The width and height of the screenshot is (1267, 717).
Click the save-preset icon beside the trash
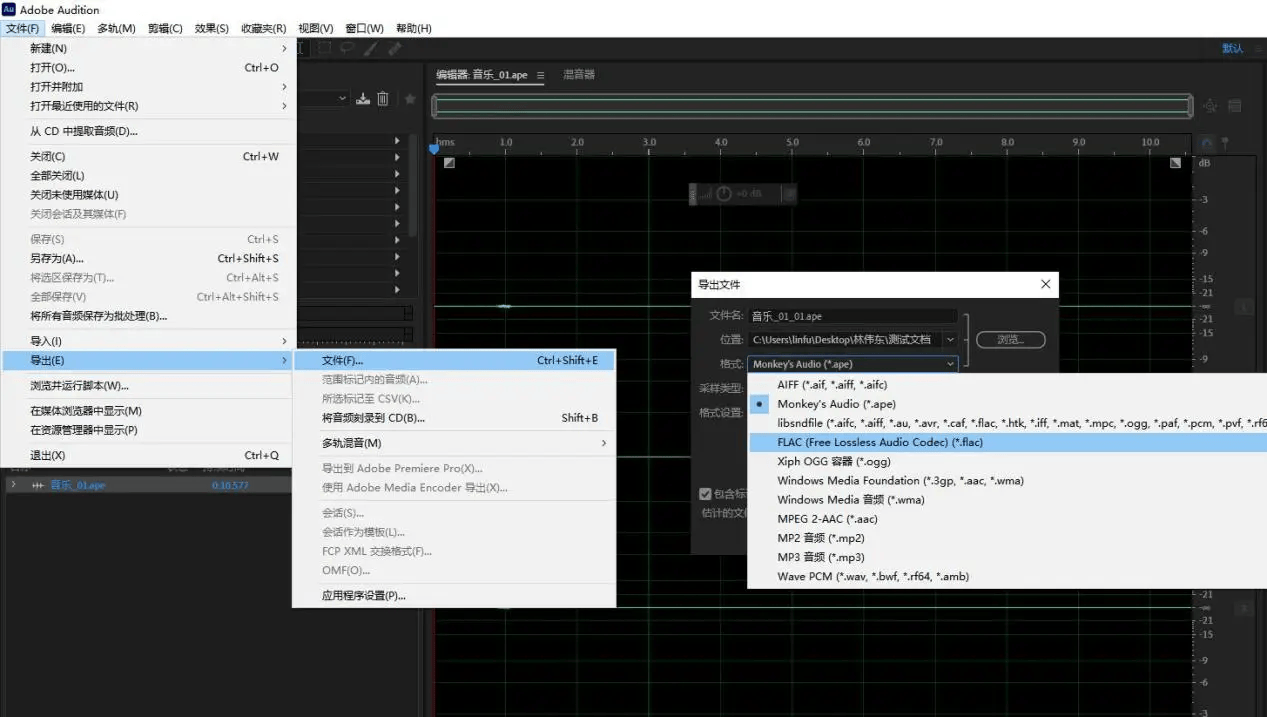coord(363,99)
